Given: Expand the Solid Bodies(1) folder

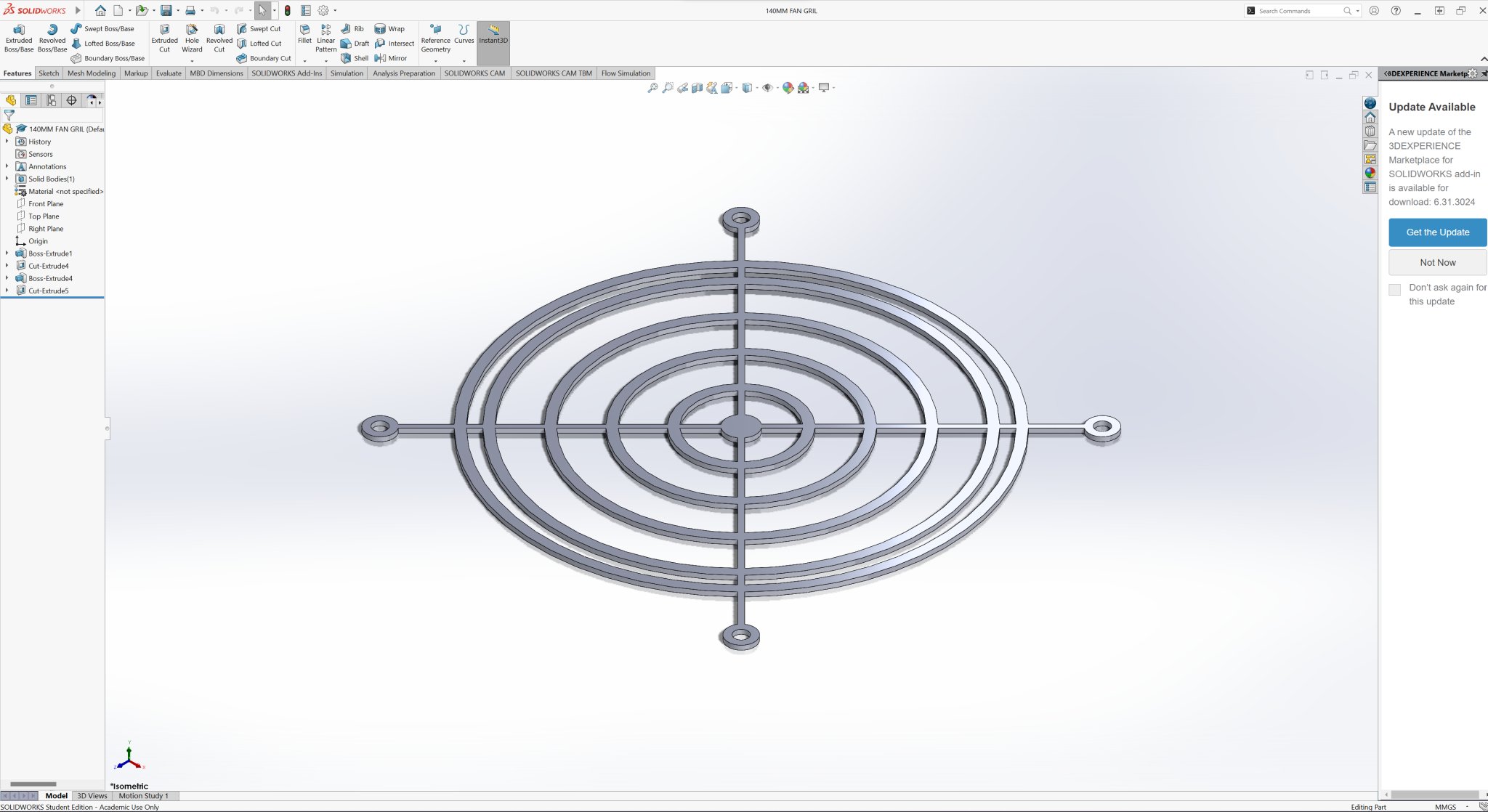Looking at the screenshot, I should pos(7,179).
